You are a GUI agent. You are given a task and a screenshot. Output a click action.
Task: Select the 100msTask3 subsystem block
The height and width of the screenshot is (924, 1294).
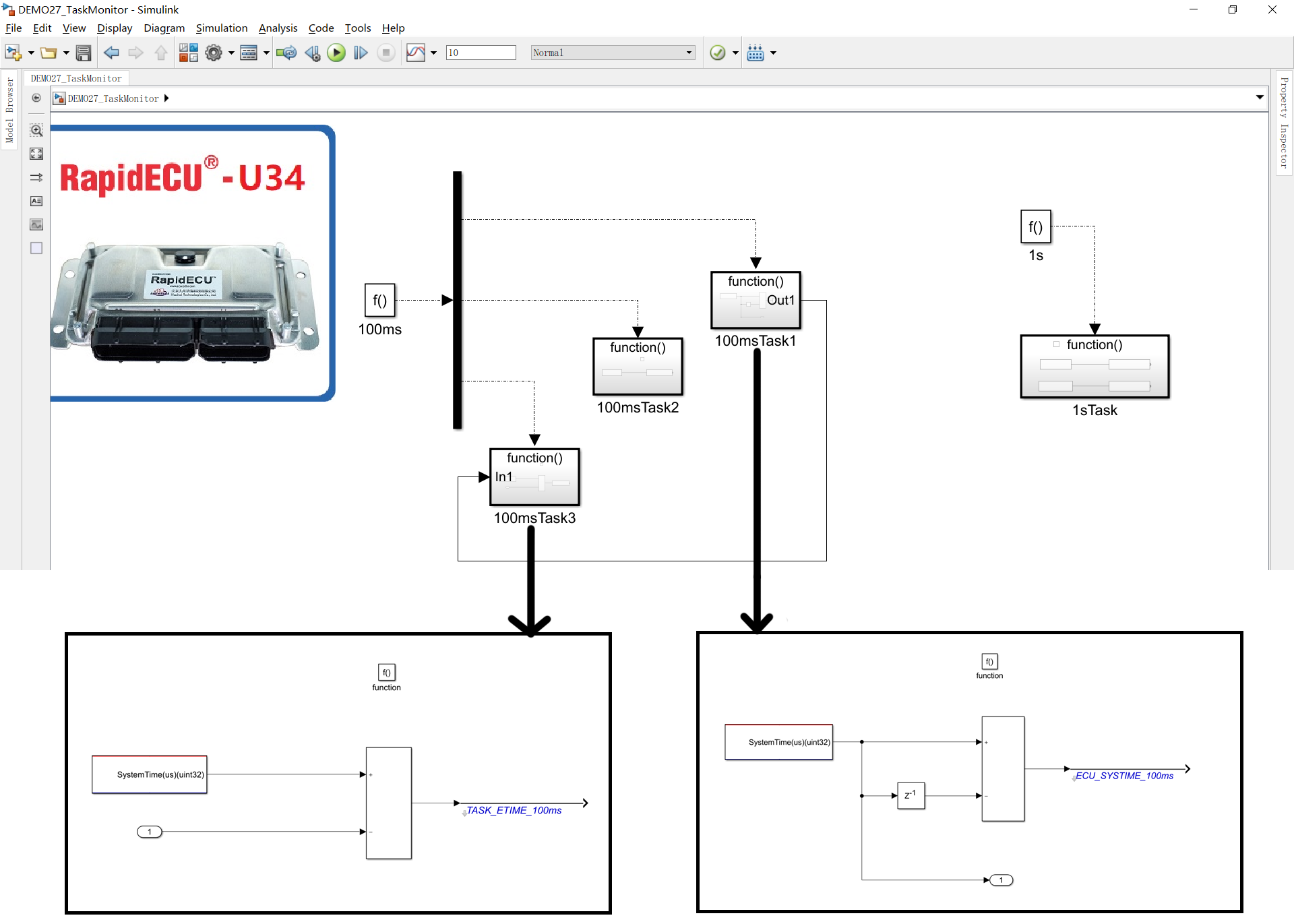tap(534, 477)
